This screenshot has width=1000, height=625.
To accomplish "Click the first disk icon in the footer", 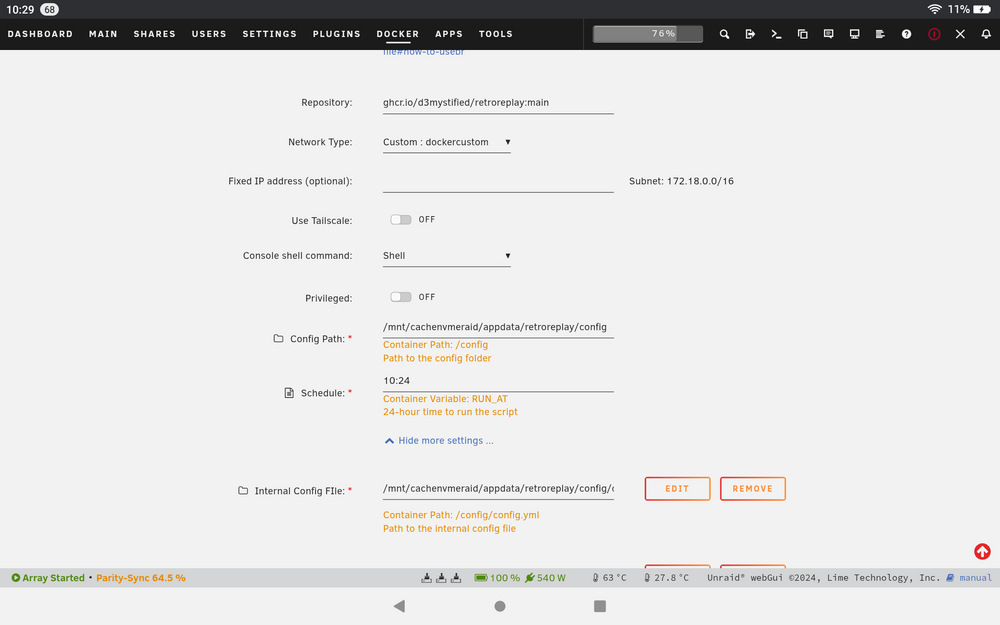I will pyautogui.click(x=426, y=578).
